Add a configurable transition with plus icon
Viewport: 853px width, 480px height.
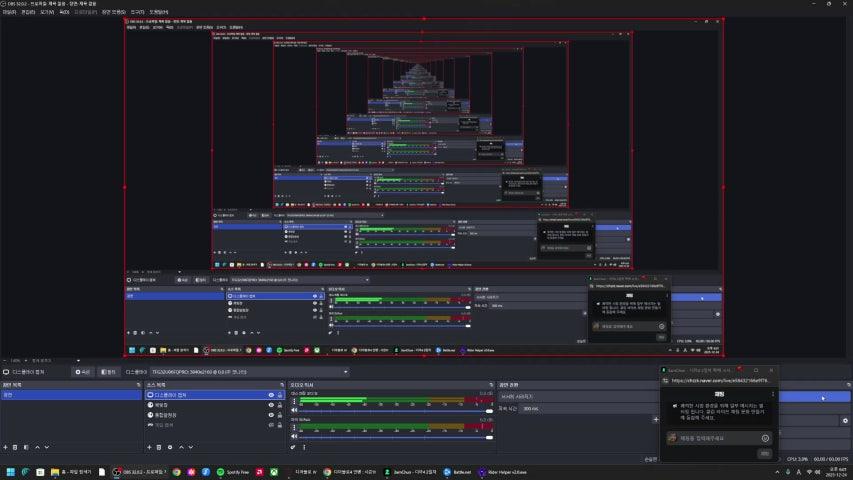656,420
